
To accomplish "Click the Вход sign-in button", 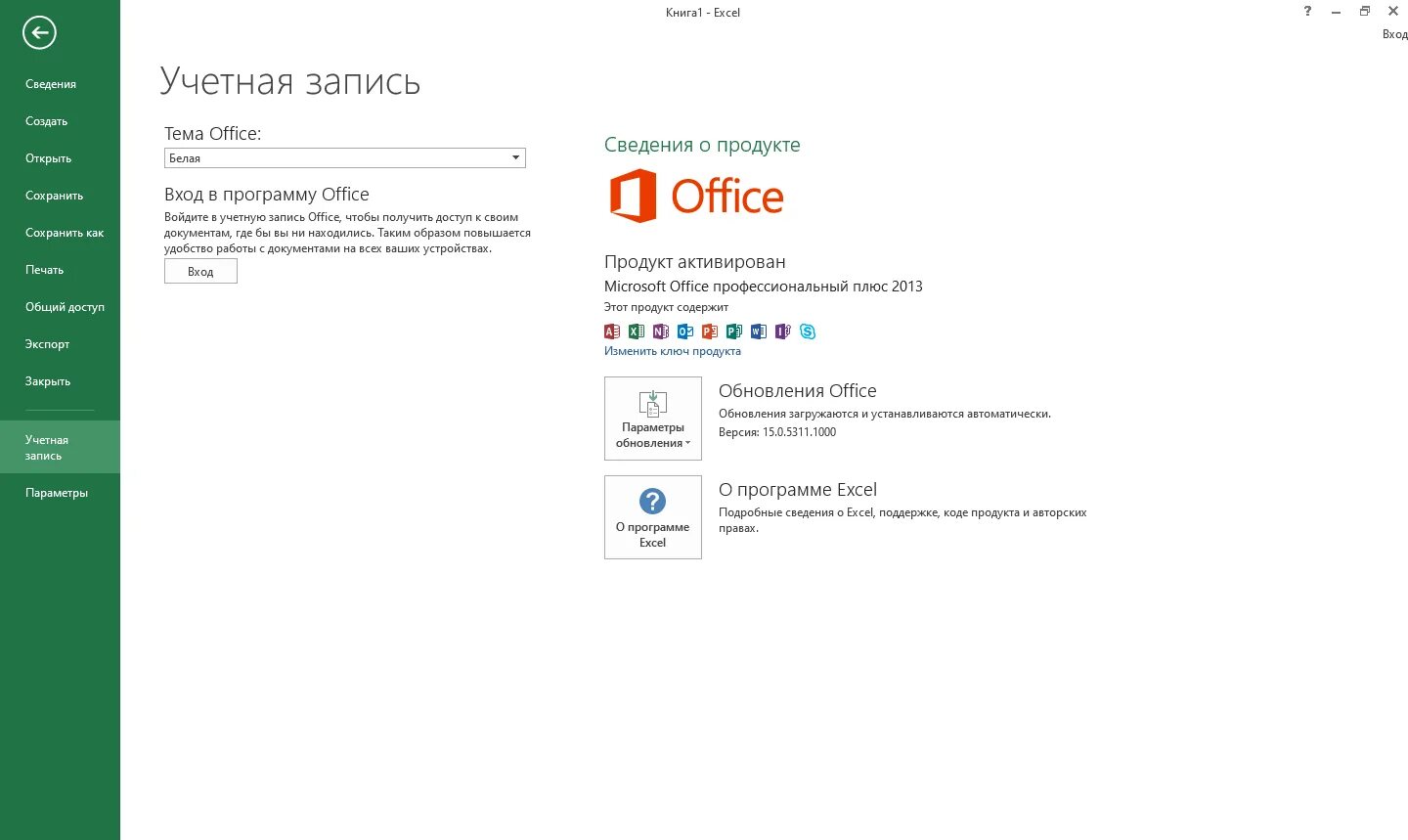I will tap(200, 272).
